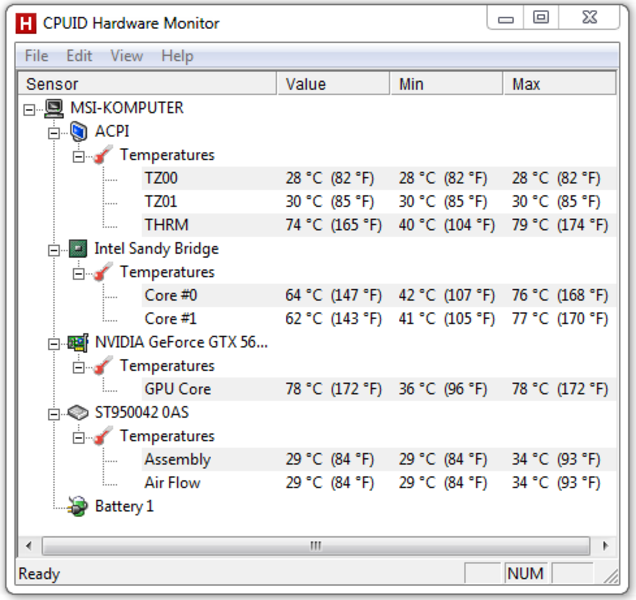Click the Battery 1 icon
The image size is (636, 600).
click(77, 506)
